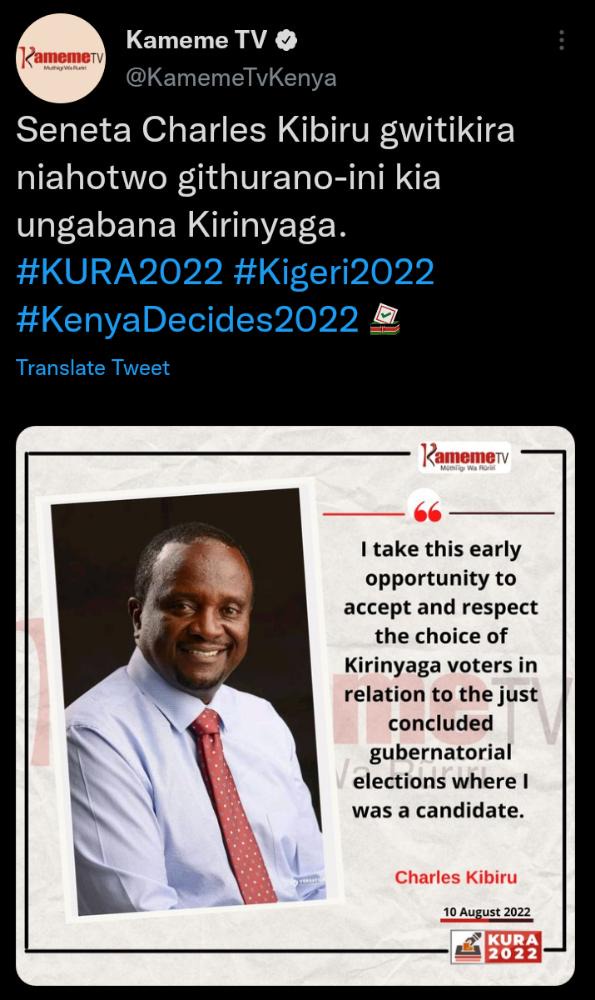The width and height of the screenshot is (595, 1000).
Task: Open the Kameme TV display name
Action: [196, 40]
